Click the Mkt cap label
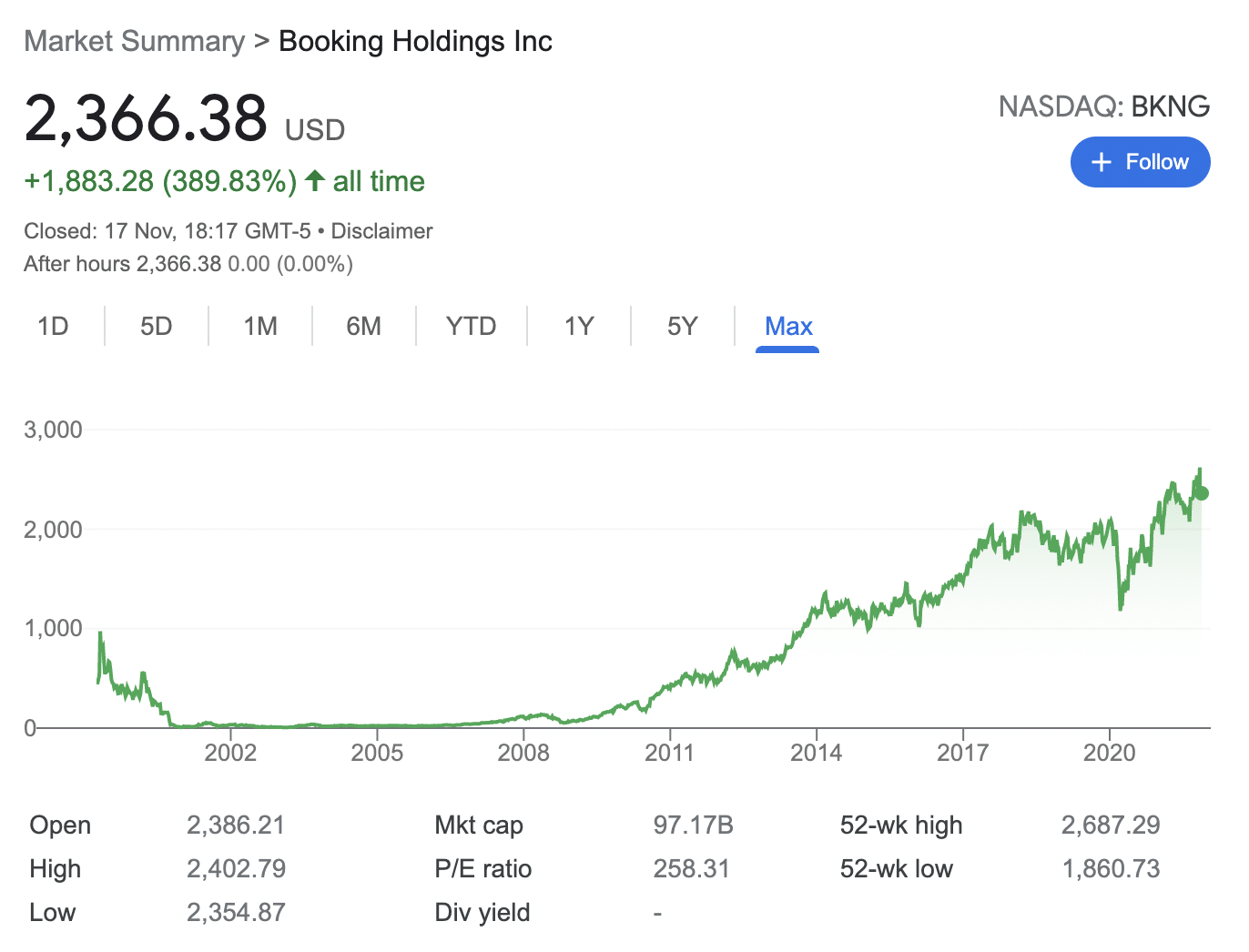The height and width of the screenshot is (952, 1249). pos(479,825)
